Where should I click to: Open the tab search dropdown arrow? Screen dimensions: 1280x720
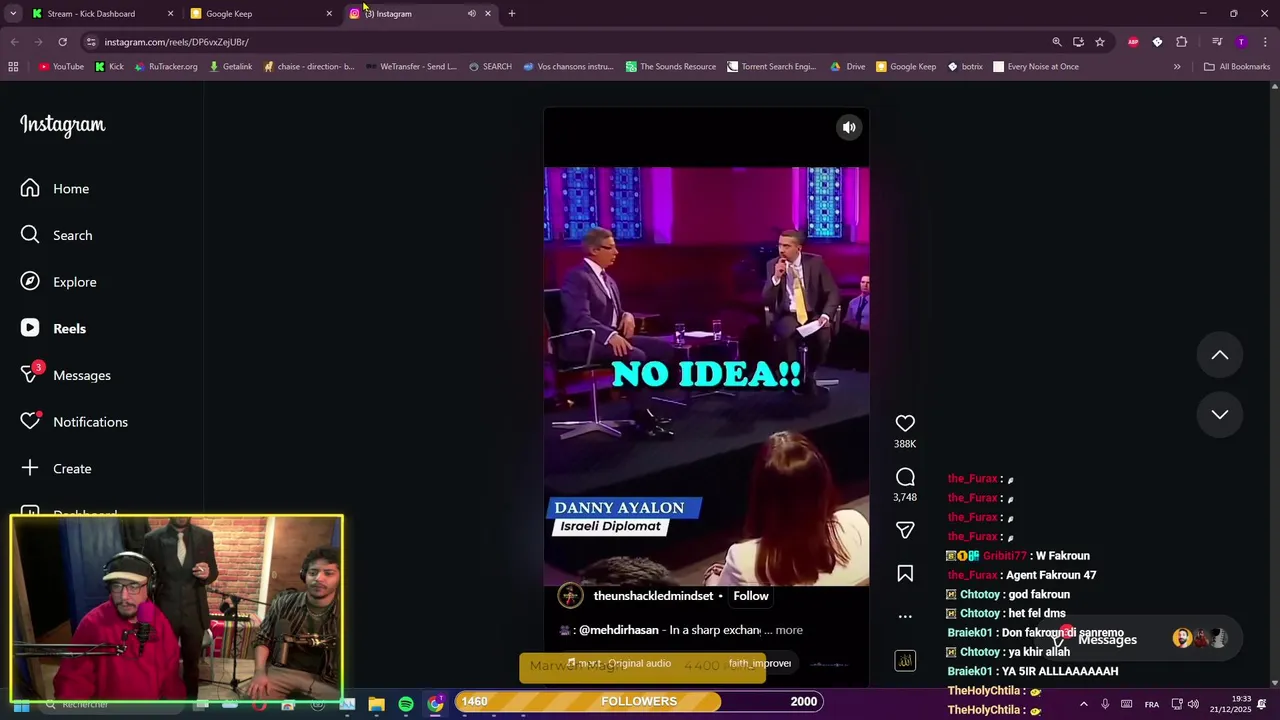(13, 13)
